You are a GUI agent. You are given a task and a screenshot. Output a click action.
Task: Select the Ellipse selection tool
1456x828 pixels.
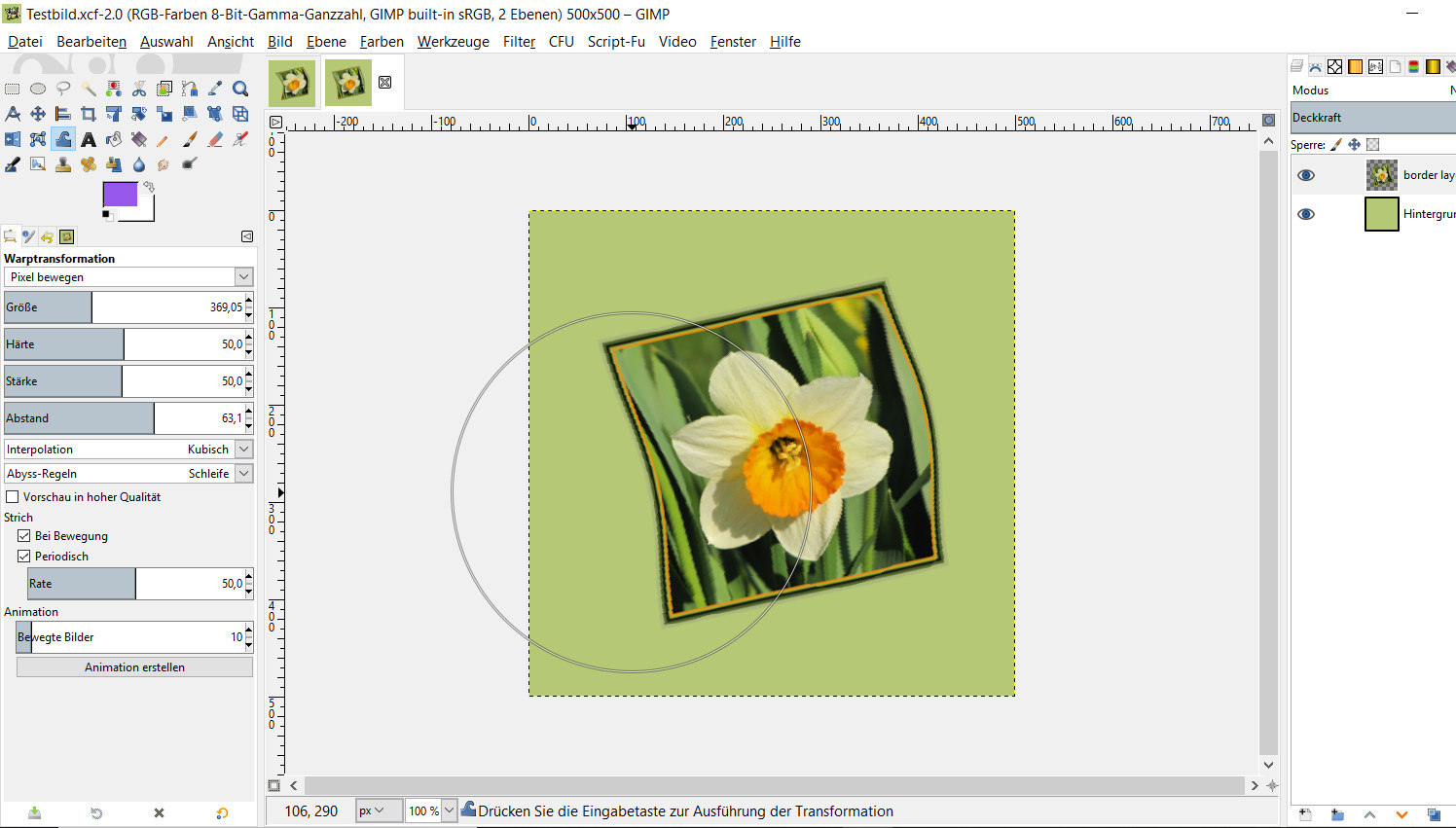pos(38,89)
